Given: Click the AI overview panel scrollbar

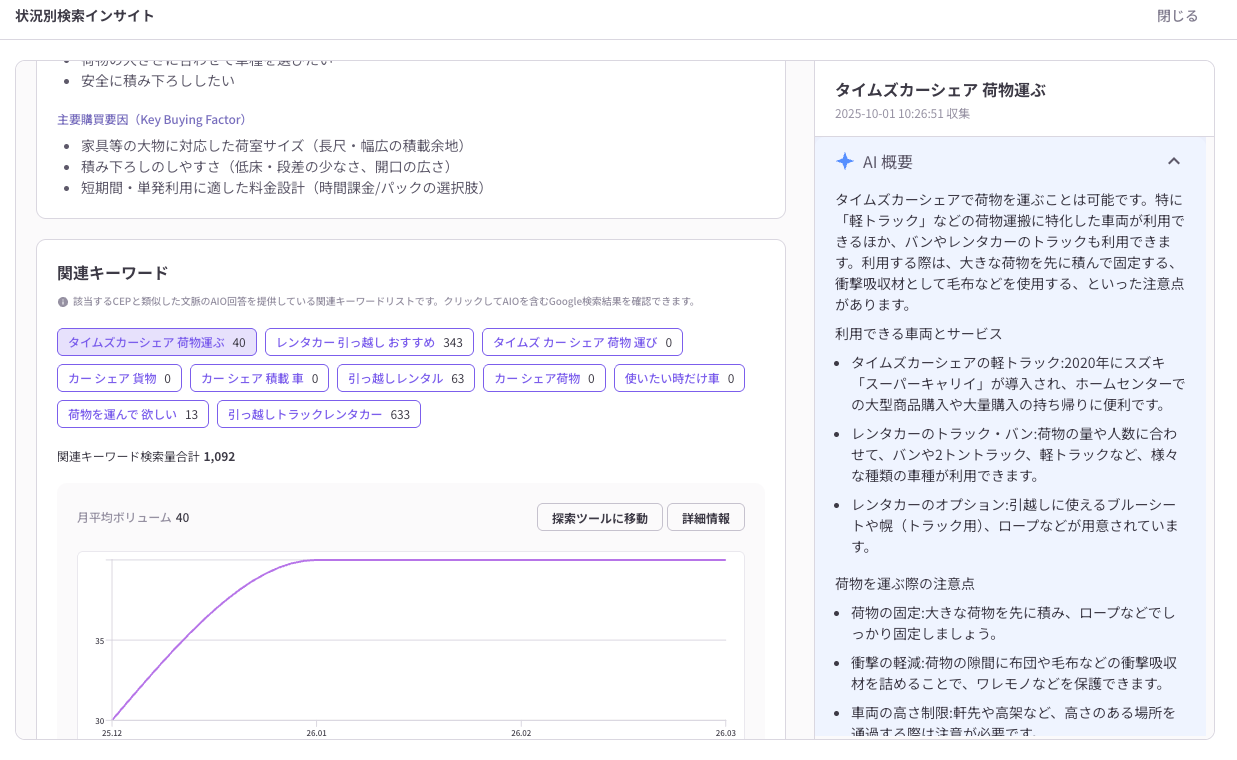Looking at the screenshot, I should [x=1210, y=437].
